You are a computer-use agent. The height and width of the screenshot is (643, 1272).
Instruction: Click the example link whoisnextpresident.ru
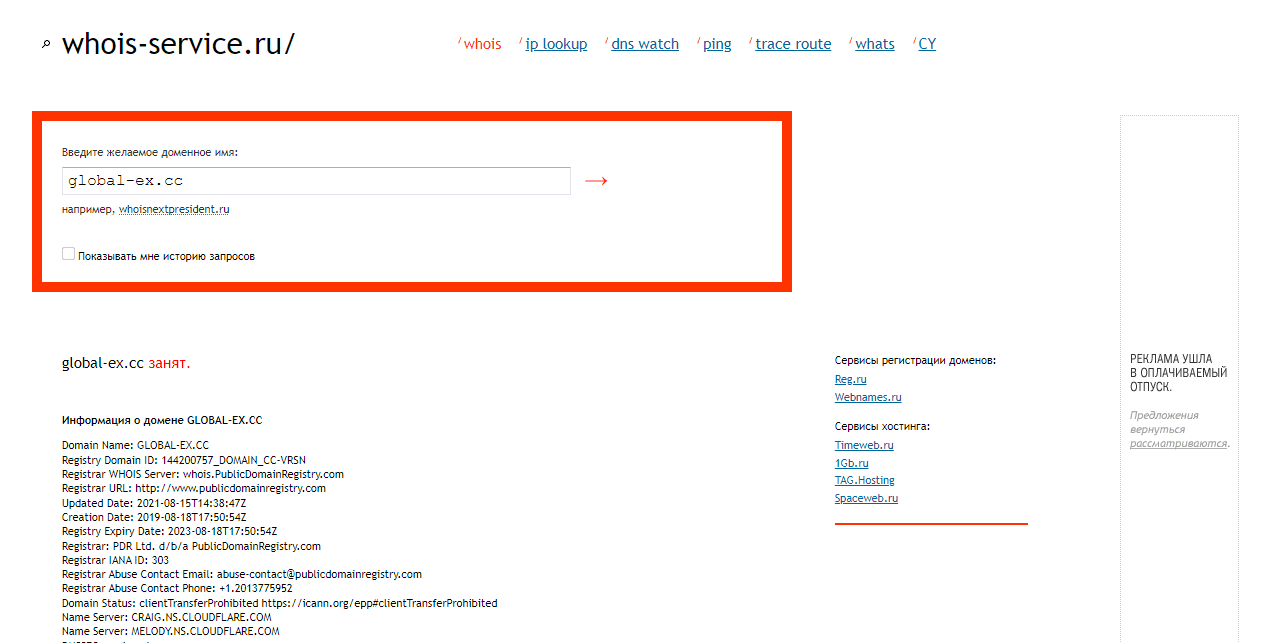[x=174, y=210]
